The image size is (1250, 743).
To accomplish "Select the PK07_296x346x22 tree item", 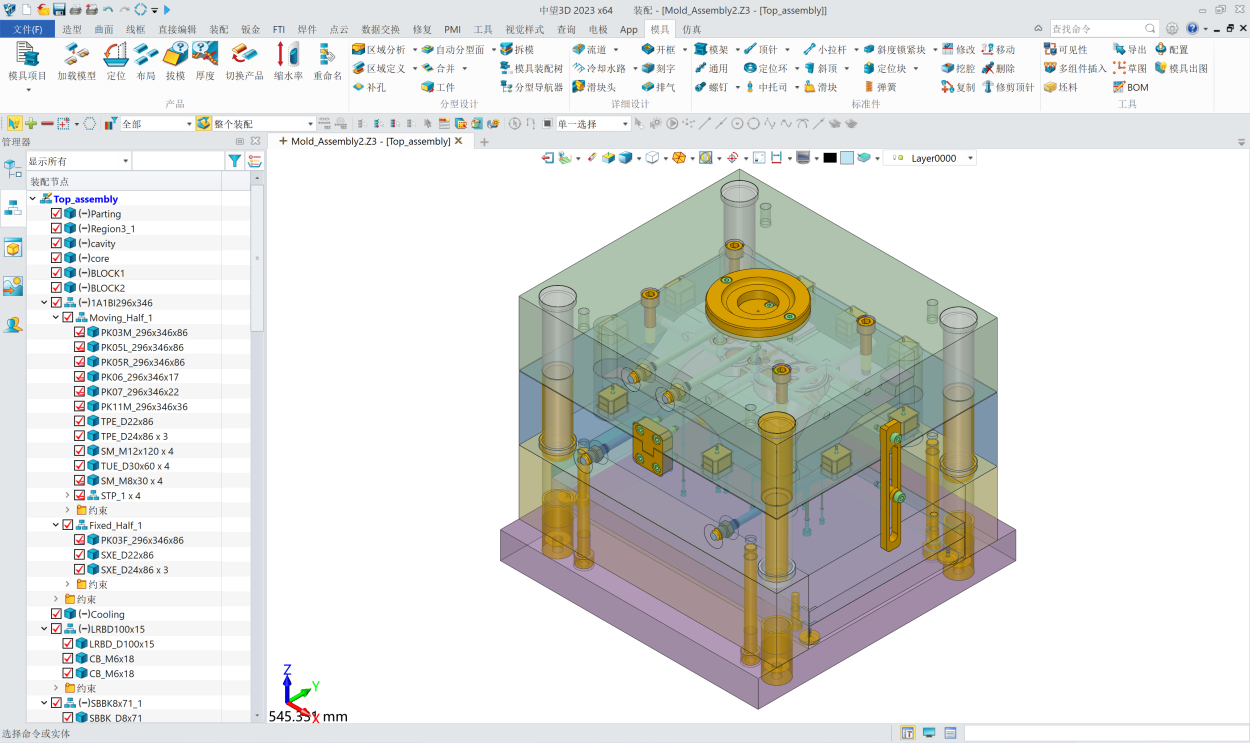I will click(x=140, y=392).
